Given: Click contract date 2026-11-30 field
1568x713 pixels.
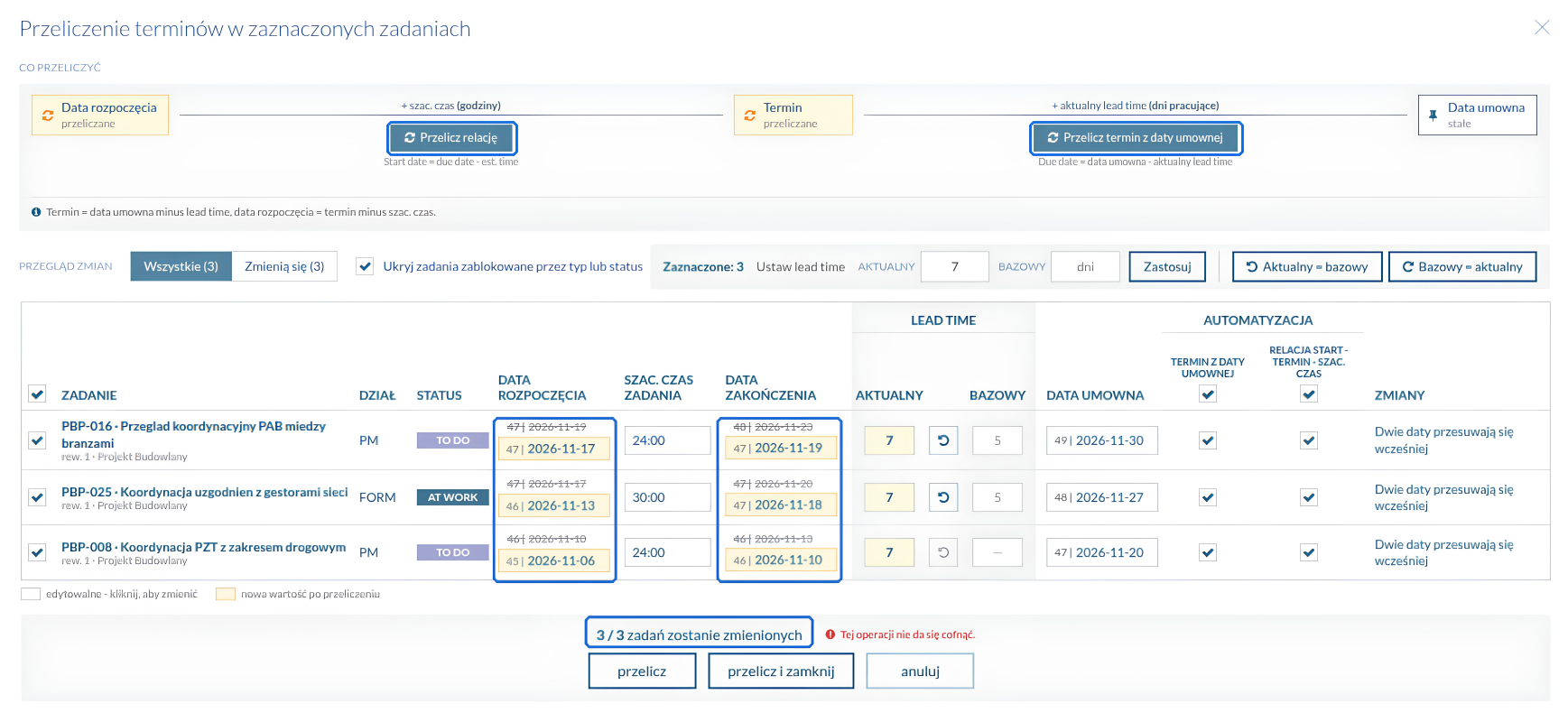Looking at the screenshot, I should [x=1102, y=440].
